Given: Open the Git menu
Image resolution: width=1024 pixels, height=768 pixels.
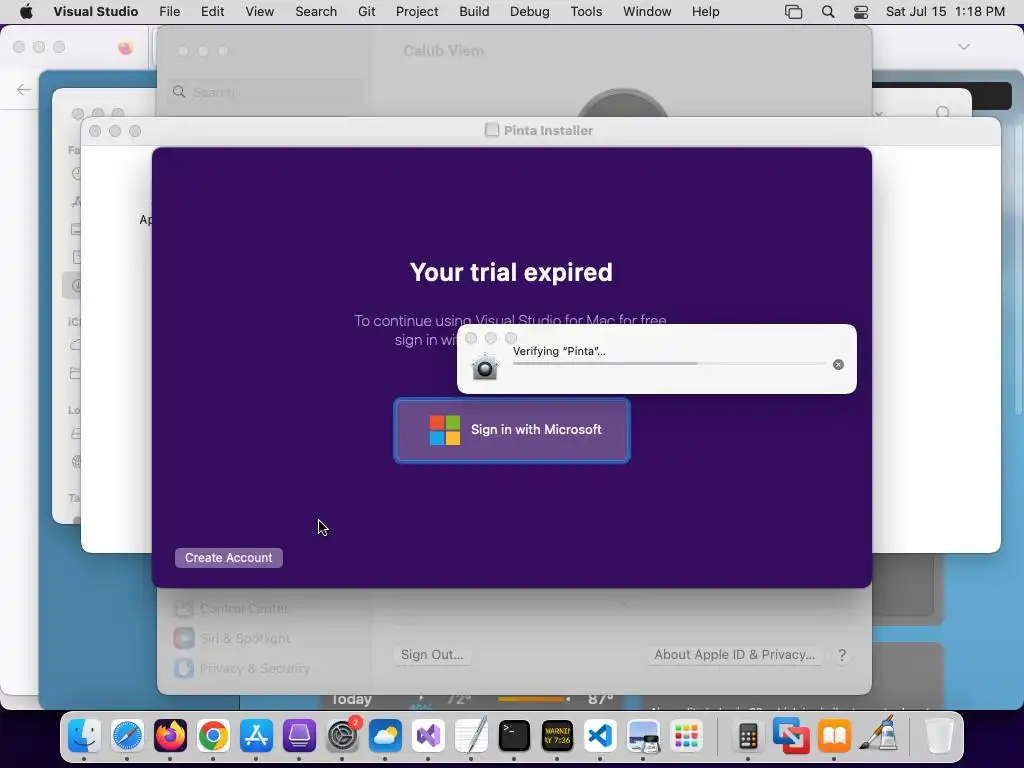Looking at the screenshot, I should click(366, 12).
